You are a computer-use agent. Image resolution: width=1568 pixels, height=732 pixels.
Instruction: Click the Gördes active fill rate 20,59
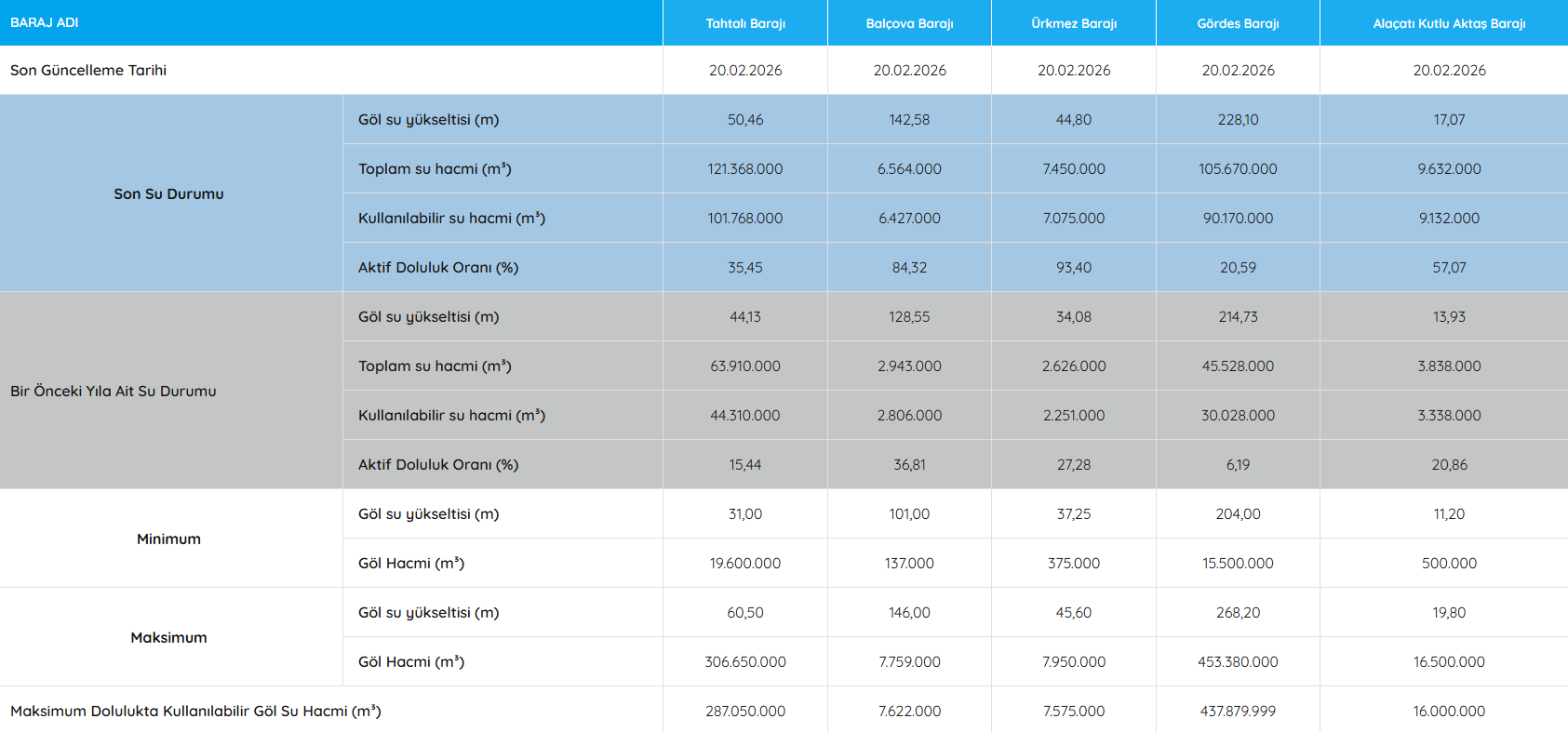coord(1238,267)
